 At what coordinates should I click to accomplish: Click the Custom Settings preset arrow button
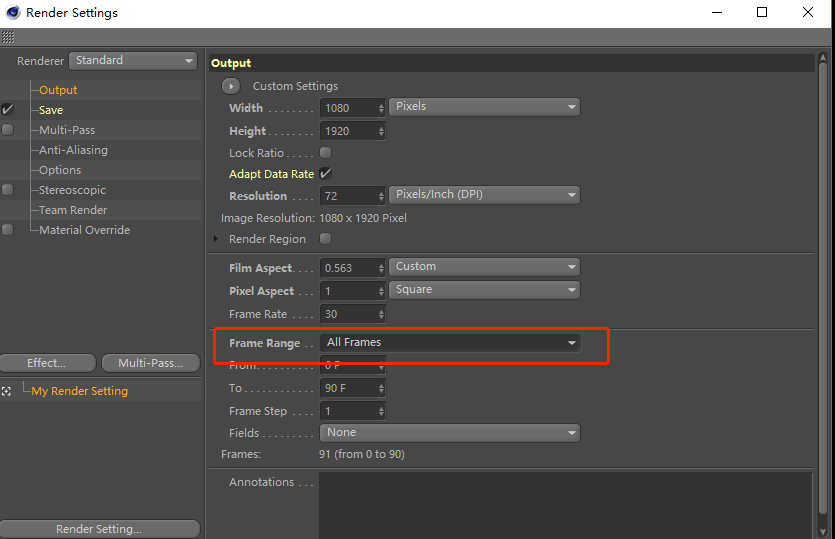click(x=232, y=87)
